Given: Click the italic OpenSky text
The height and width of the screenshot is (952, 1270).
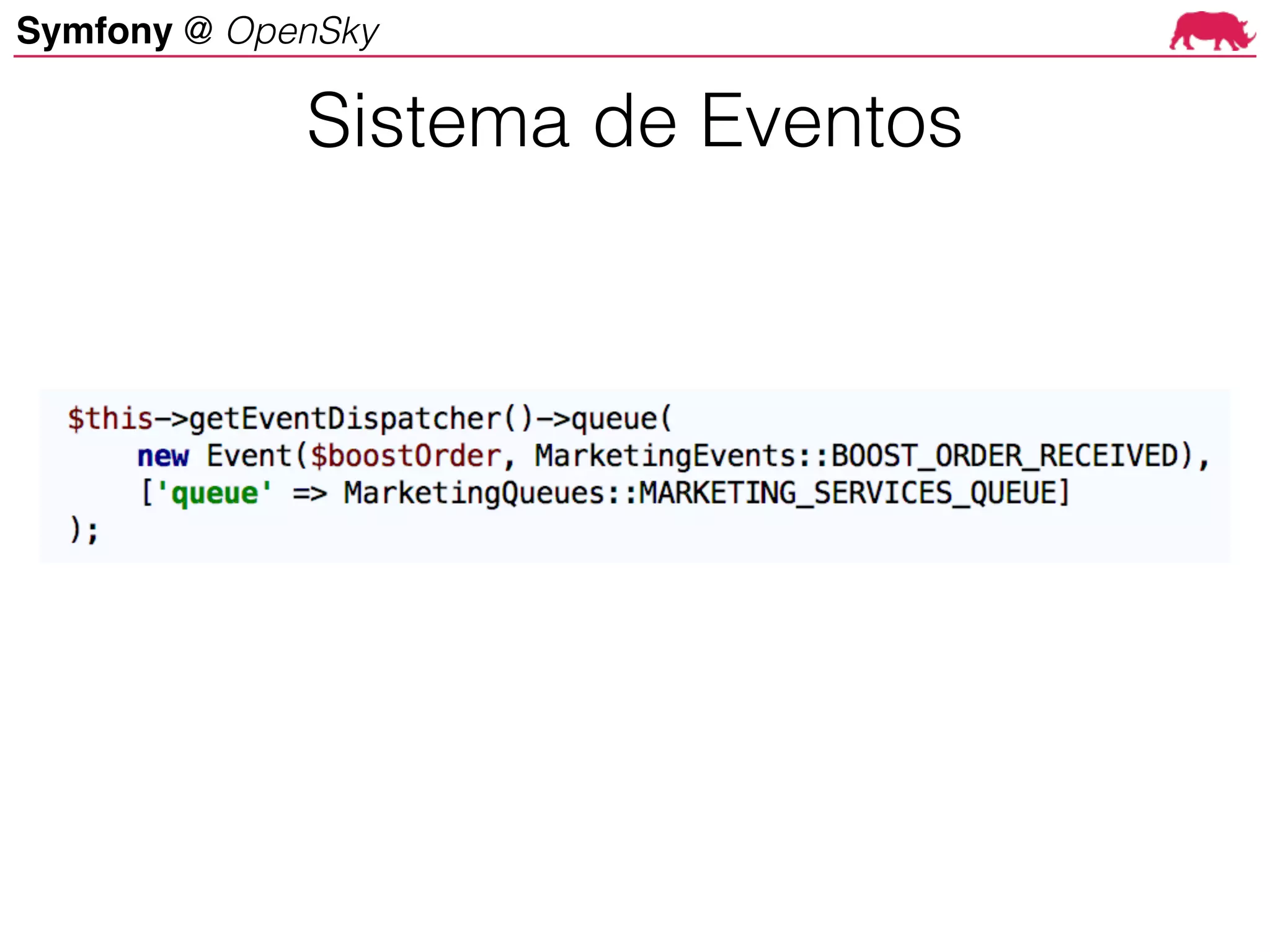Looking at the screenshot, I should coord(302,32).
